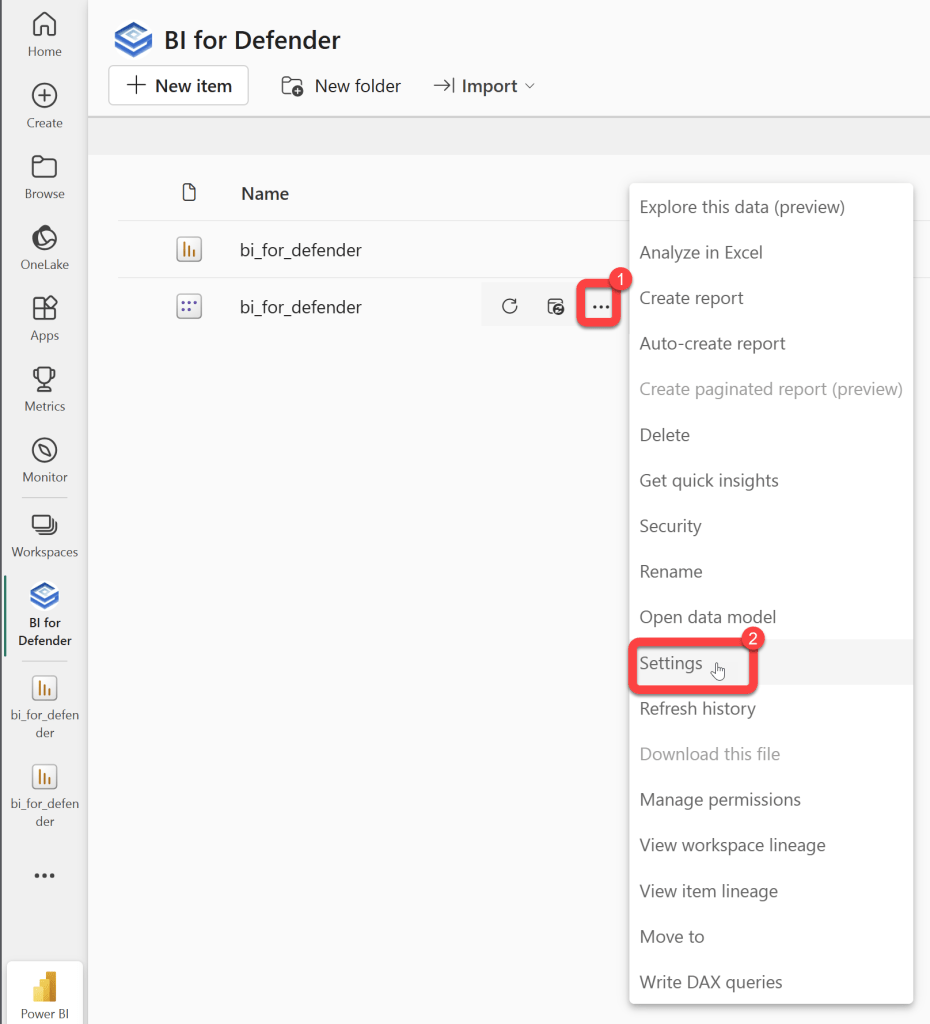The width and height of the screenshot is (930, 1024).
Task: Open the bi_for_defender report name
Action: (300, 250)
